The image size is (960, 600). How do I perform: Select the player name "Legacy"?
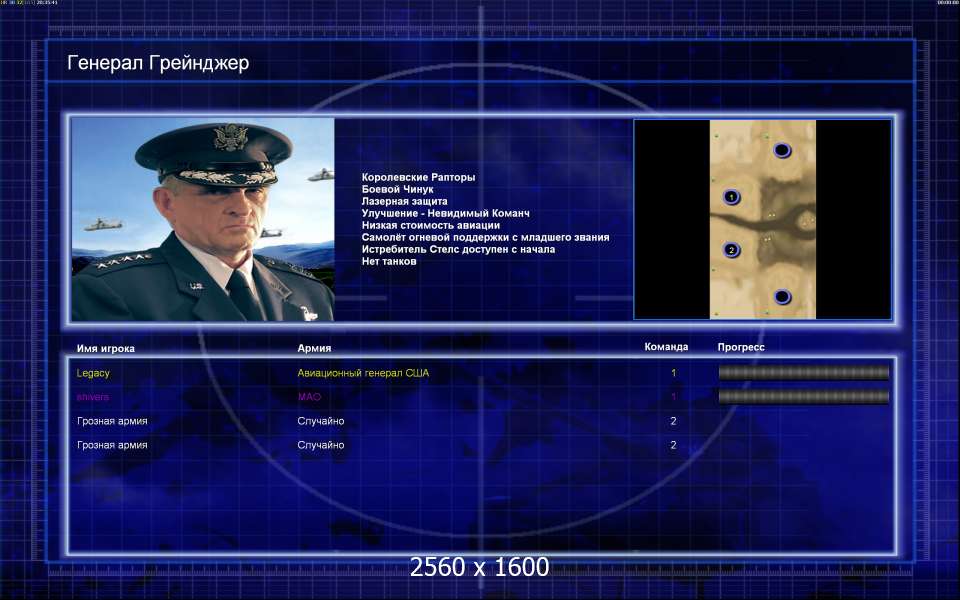click(93, 373)
